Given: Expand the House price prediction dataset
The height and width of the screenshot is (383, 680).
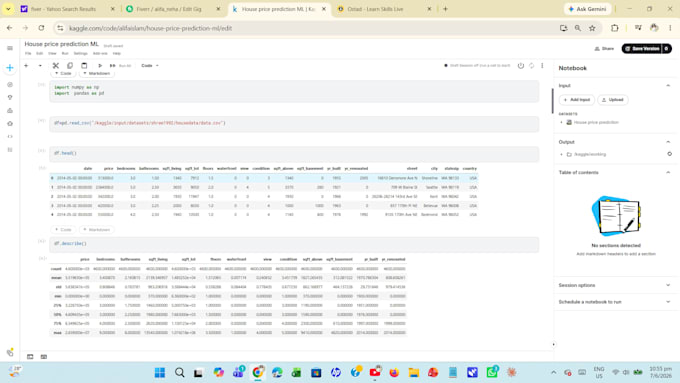Looking at the screenshot, I should pyautogui.click(x=562, y=122).
